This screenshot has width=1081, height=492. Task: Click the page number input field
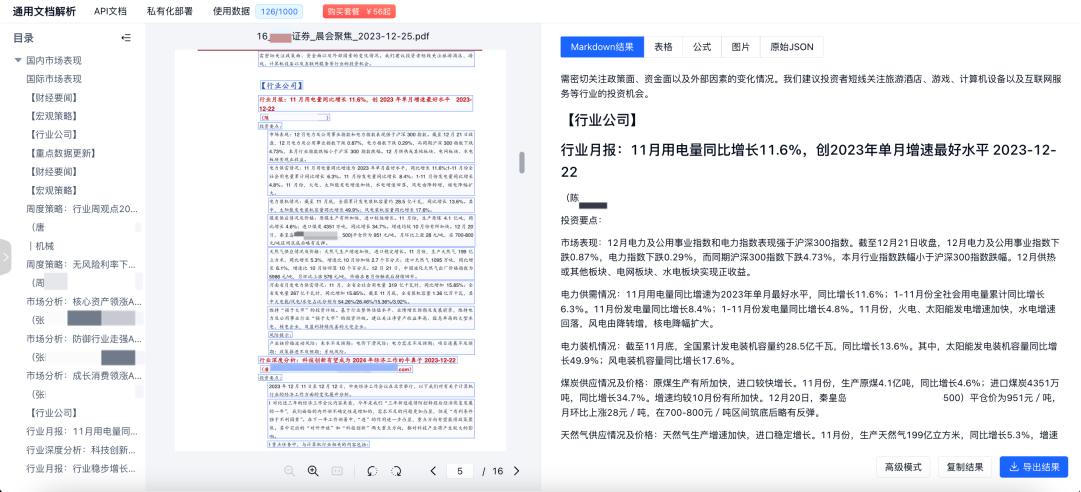coord(460,470)
